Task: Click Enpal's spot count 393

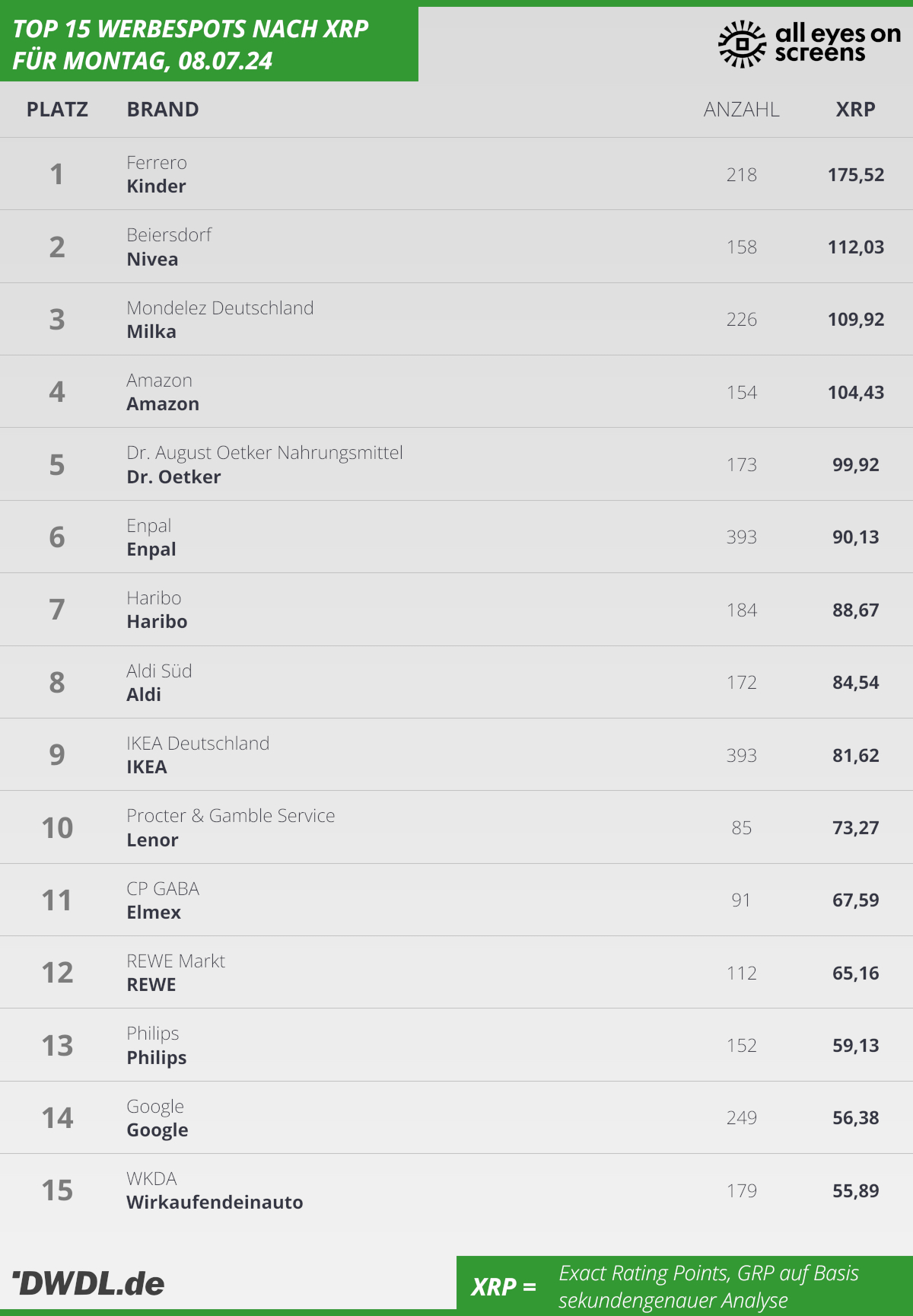Action: tap(742, 537)
